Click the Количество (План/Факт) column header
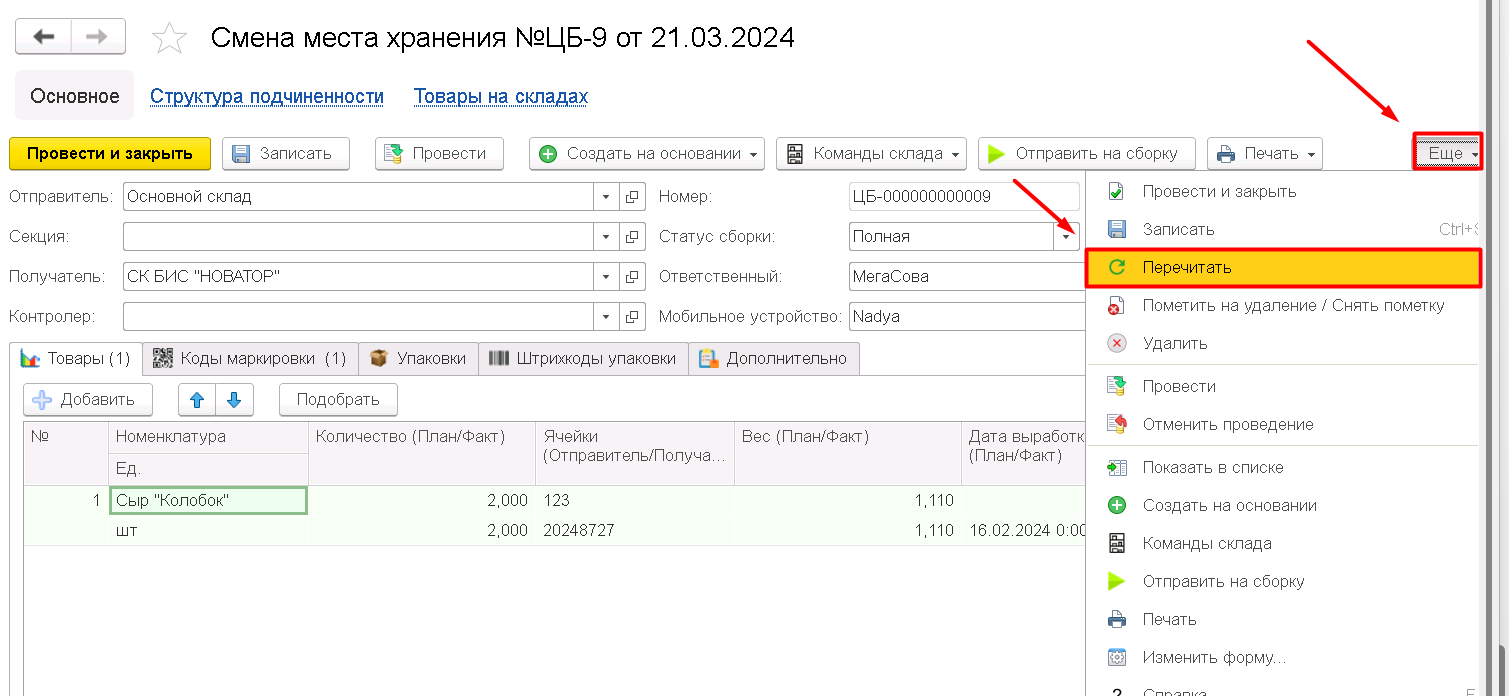Image resolution: width=1509 pixels, height=696 pixels. click(422, 453)
